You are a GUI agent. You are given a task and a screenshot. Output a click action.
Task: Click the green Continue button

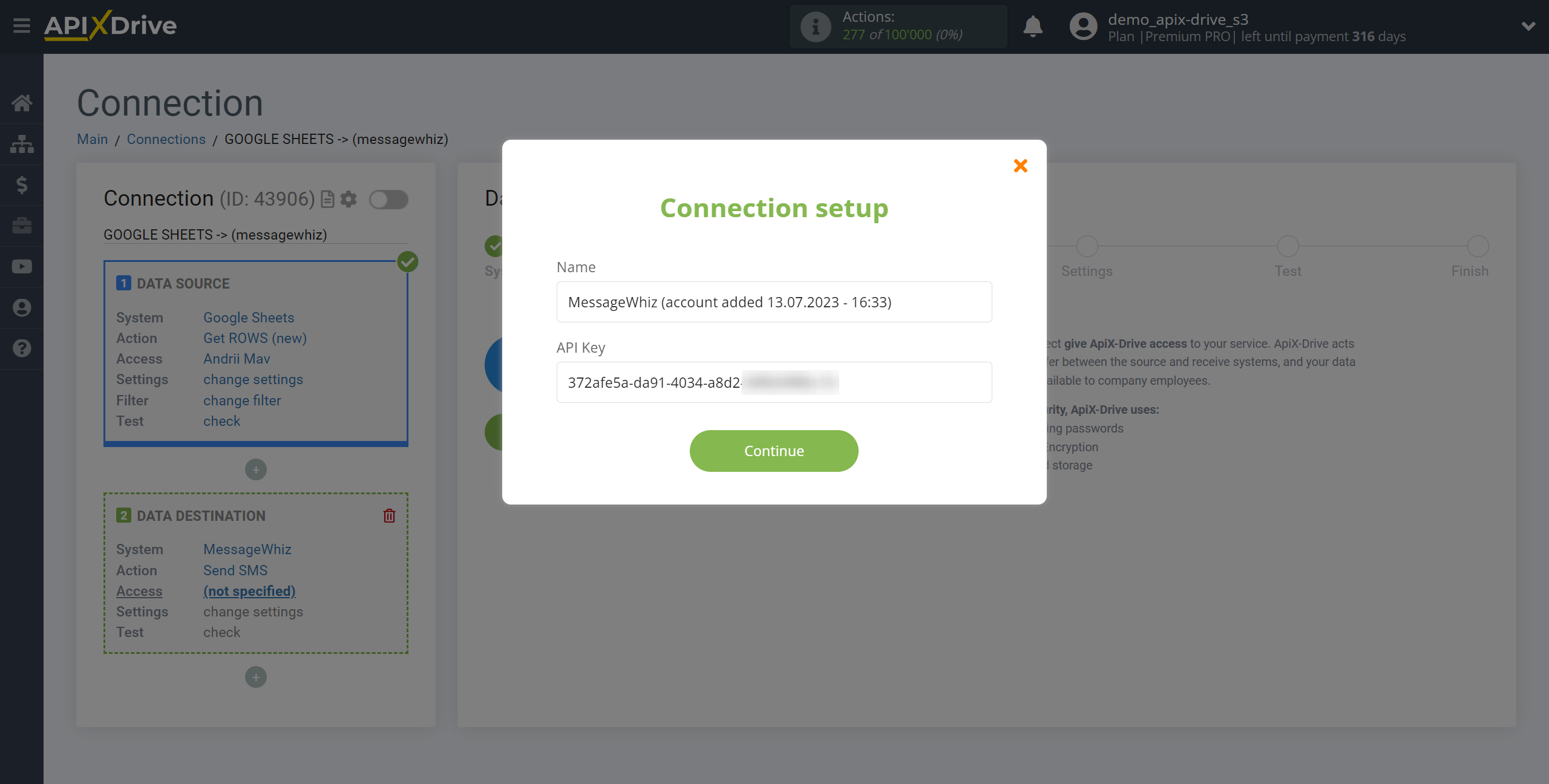[x=774, y=450]
